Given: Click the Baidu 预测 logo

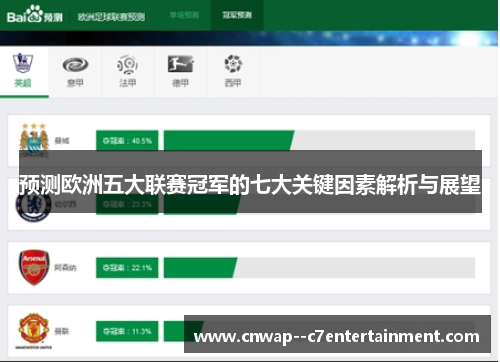Looking at the screenshot, I should coord(35,14).
